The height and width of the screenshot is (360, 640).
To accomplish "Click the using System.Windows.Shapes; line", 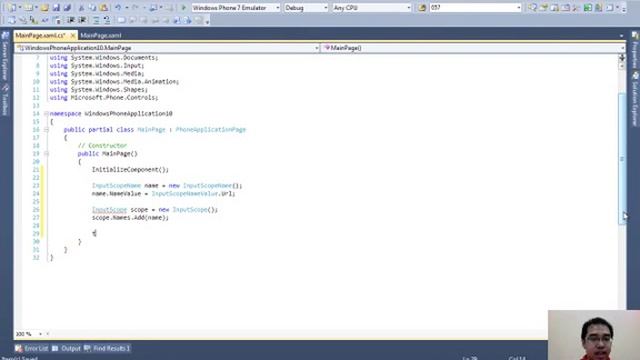I will coord(98,89).
